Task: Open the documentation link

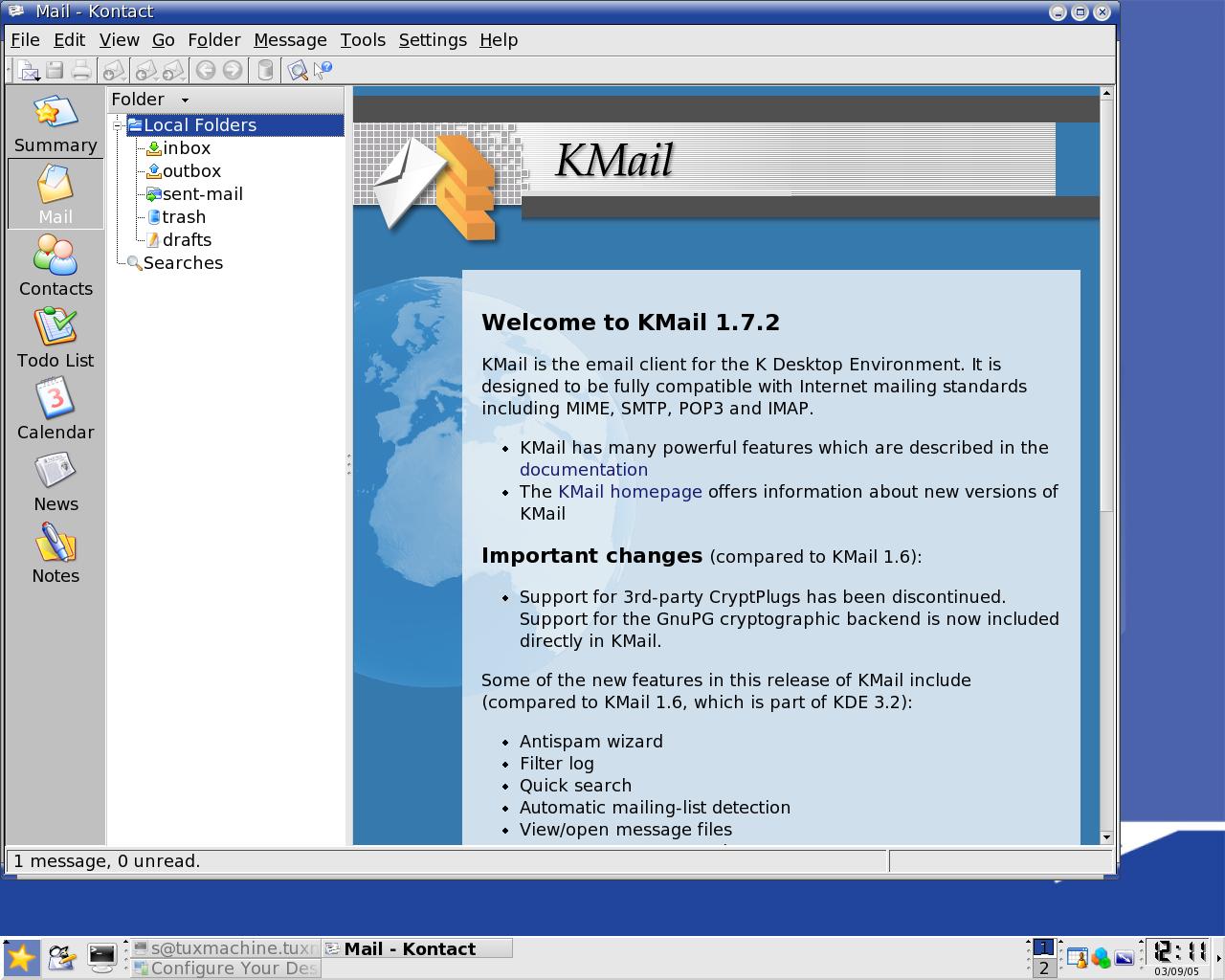Action: [x=584, y=470]
